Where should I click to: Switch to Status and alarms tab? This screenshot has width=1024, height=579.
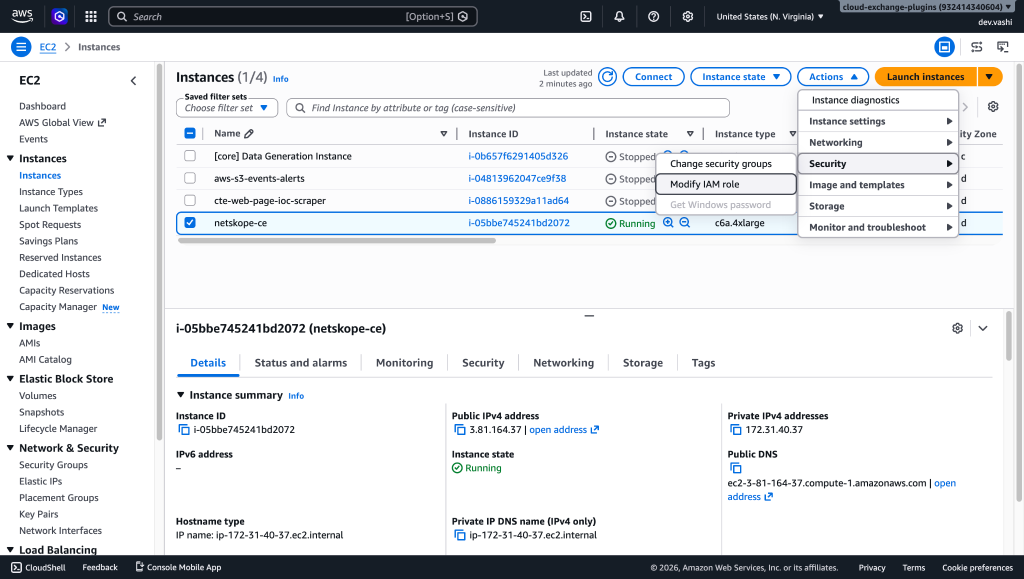tap(300, 363)
